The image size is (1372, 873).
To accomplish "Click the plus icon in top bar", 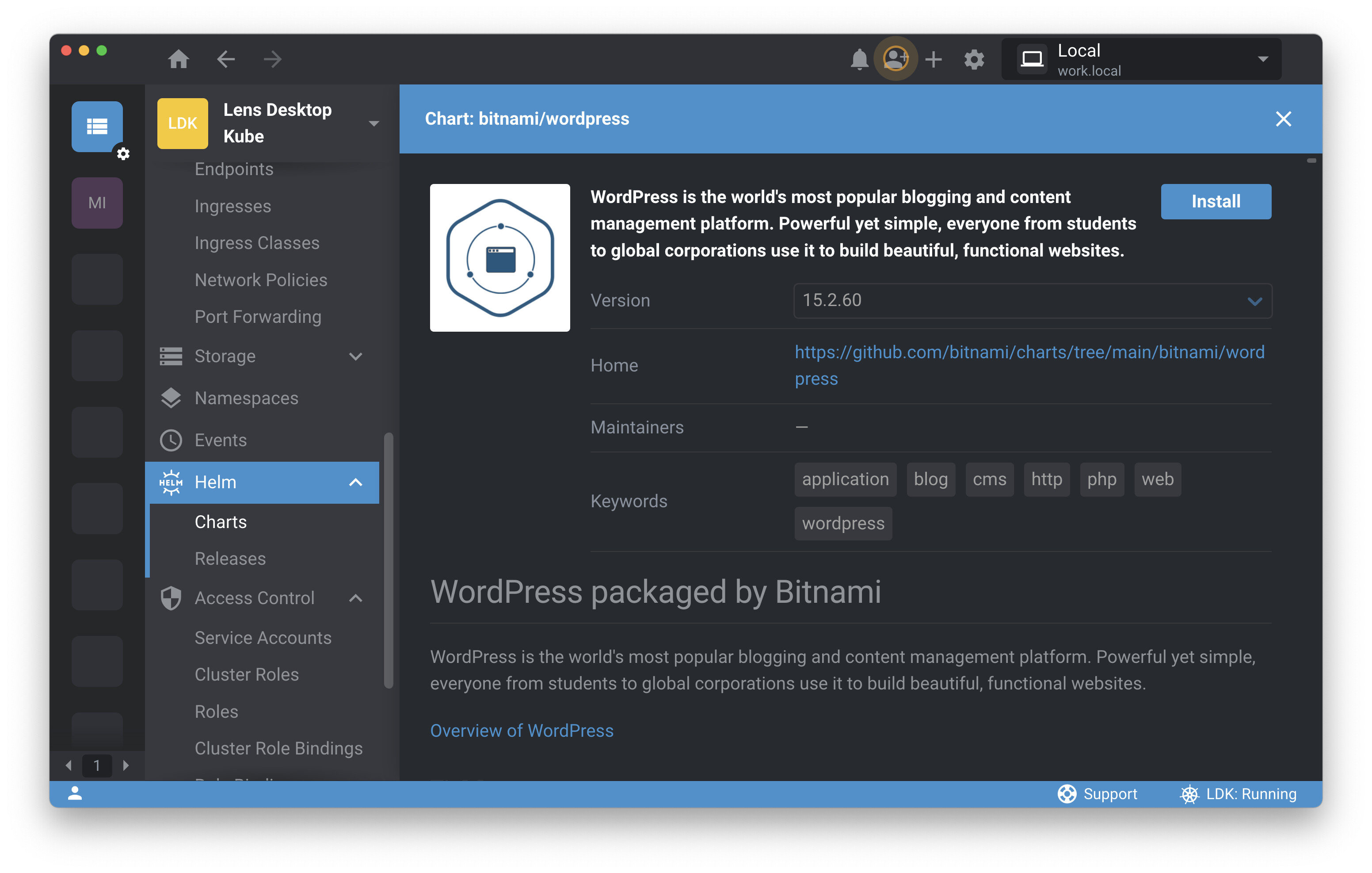I will 933,59.
